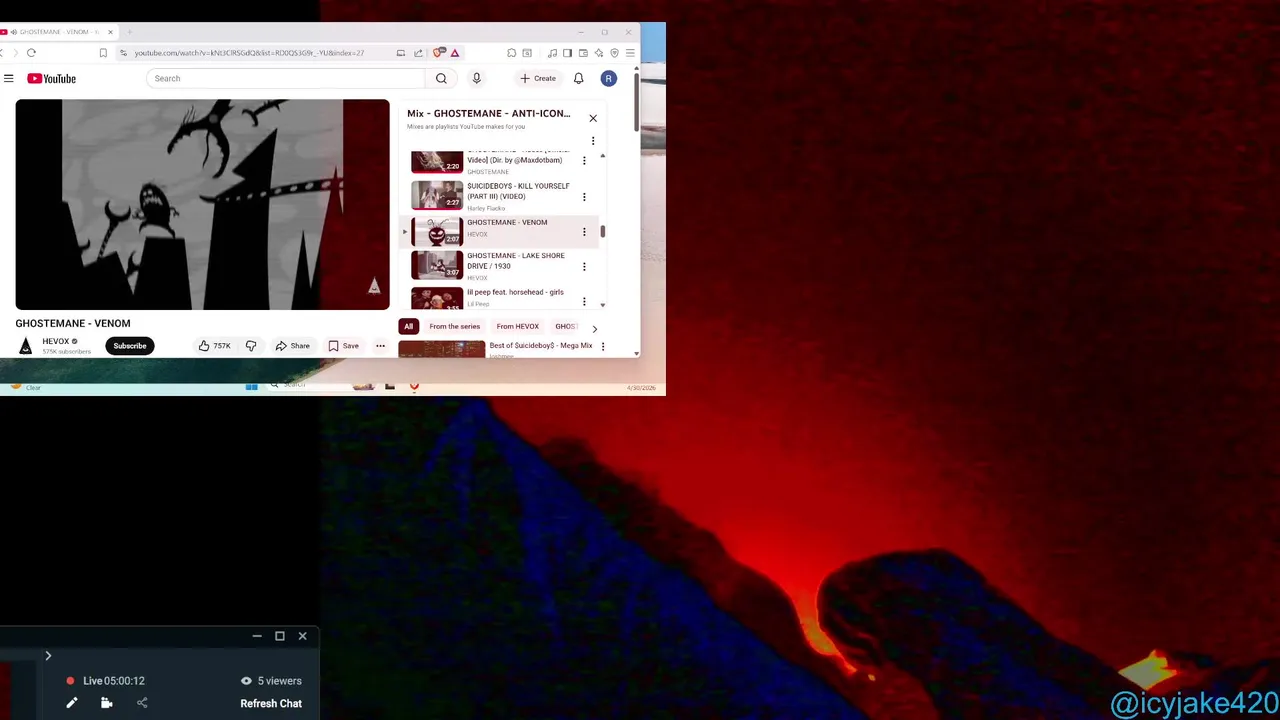Open more actions ellipsis under video
The width and height of the screenshot is (1280, 720).
(x=380, y=346)
